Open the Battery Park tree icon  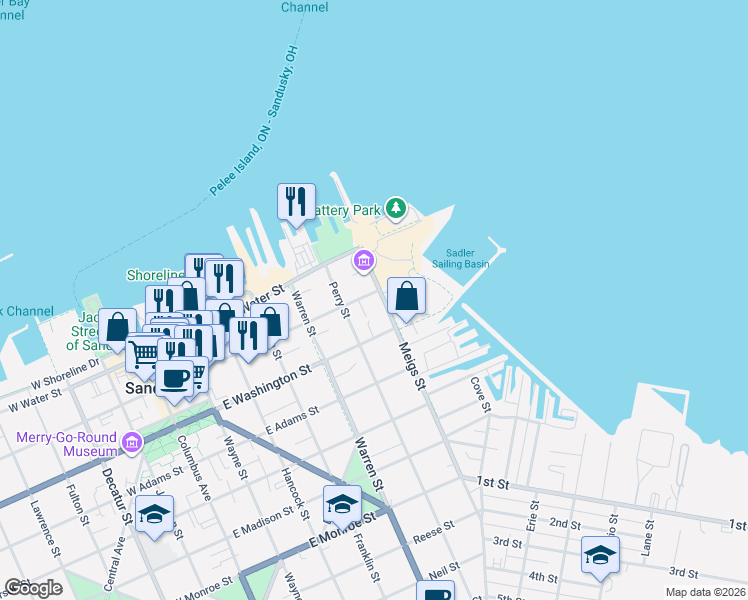(x=396, y=209)
